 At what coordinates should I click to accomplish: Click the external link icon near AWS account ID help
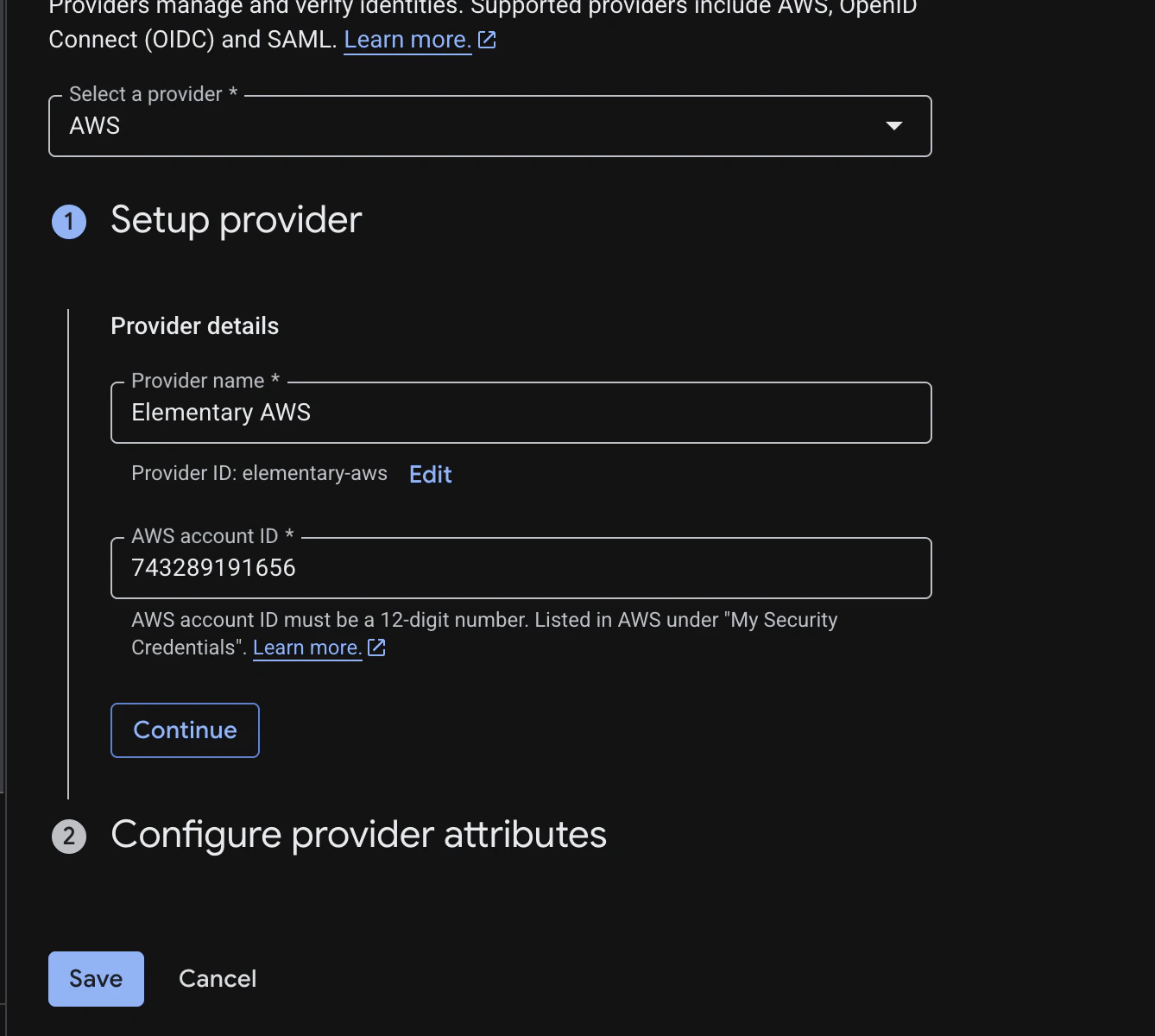376,647
